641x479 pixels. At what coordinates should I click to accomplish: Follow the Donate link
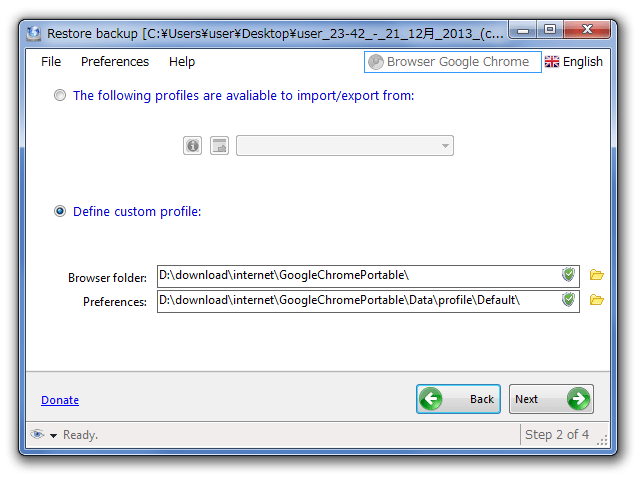click(60, 400)
